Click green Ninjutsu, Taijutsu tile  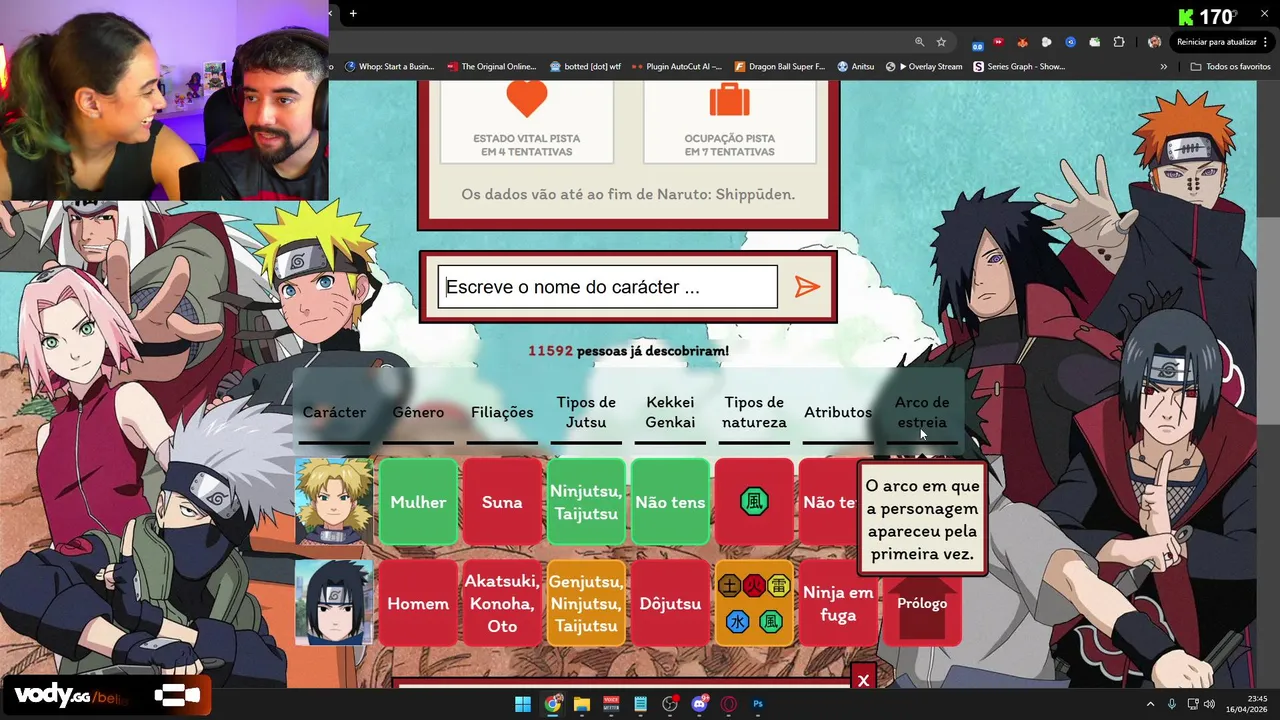click(x=586, y=502)
